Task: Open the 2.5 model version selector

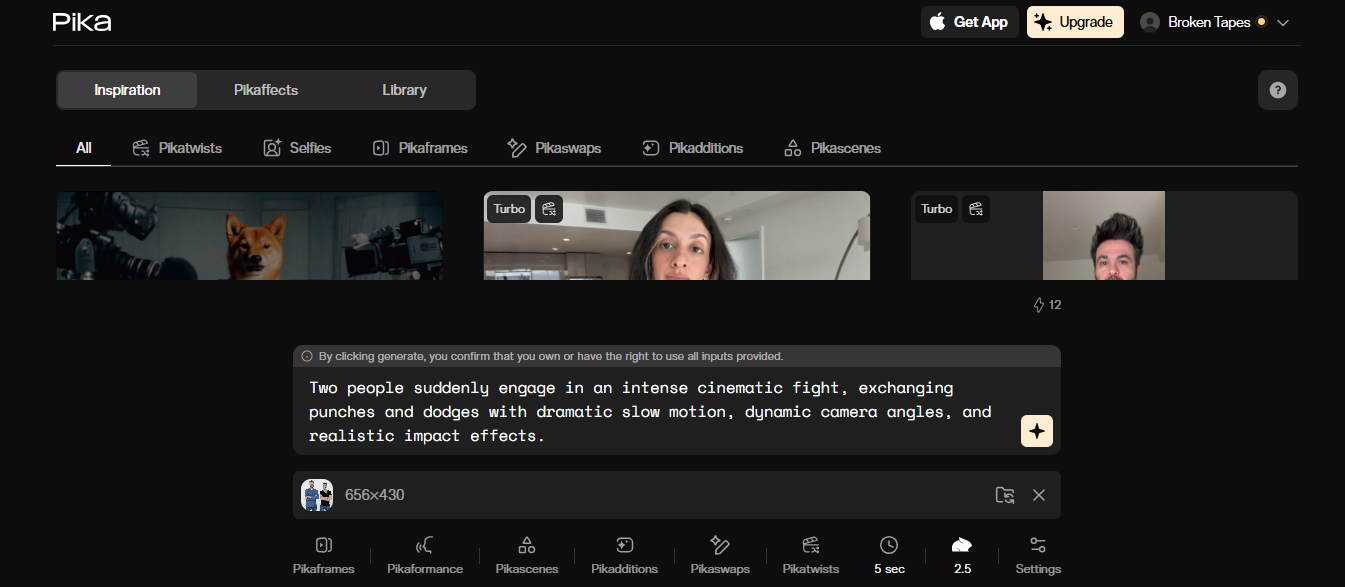Action: point(962,556)
